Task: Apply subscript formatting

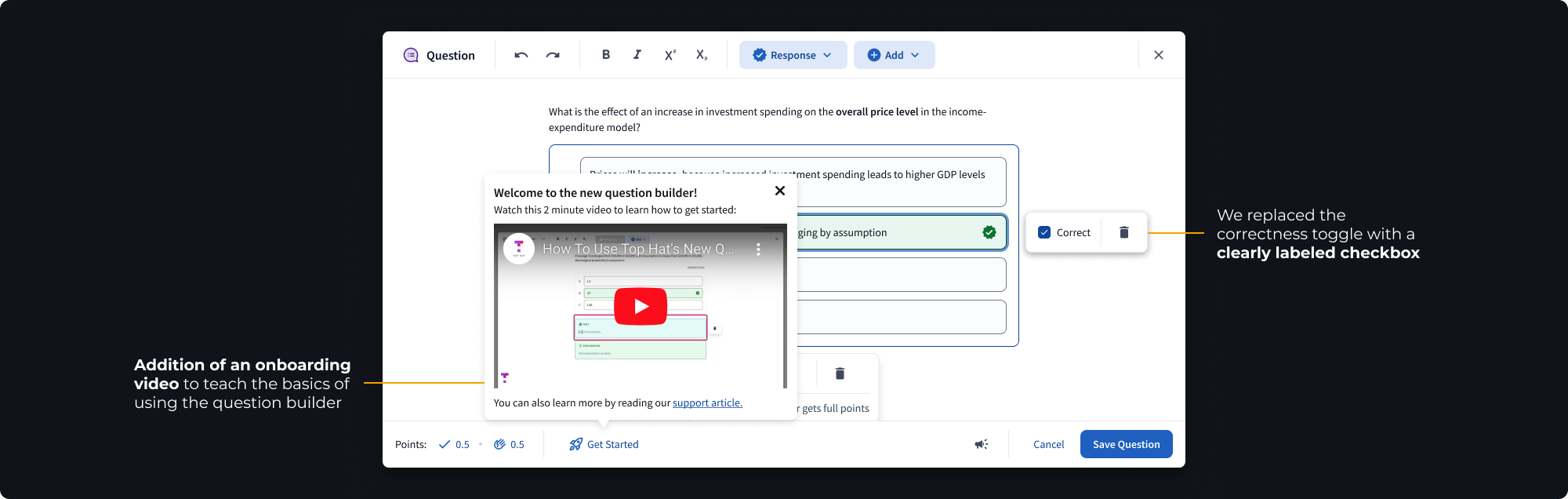Action: [x=702, y=55]
